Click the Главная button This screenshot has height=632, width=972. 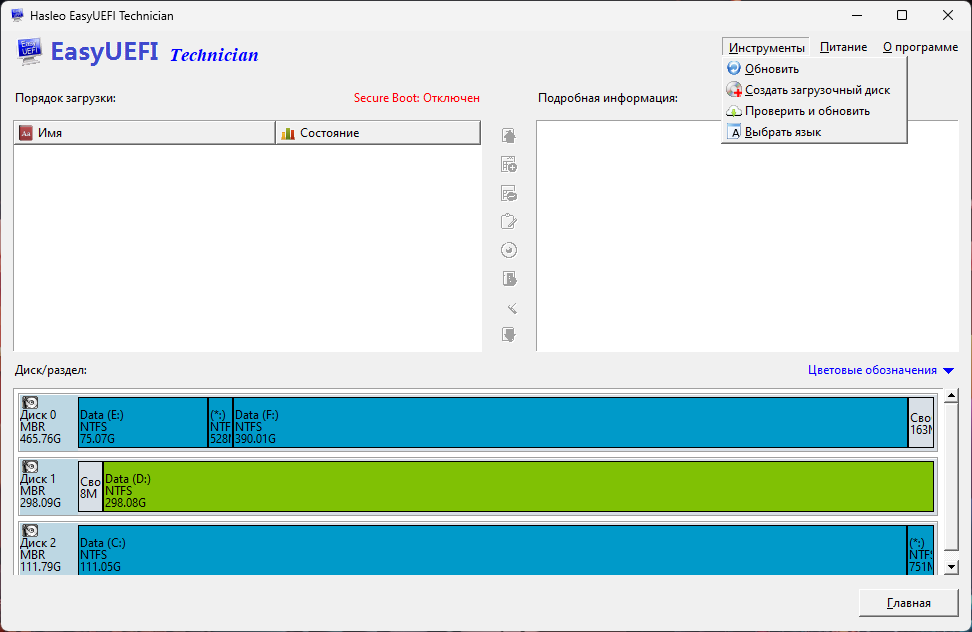(x=908, y=603)
